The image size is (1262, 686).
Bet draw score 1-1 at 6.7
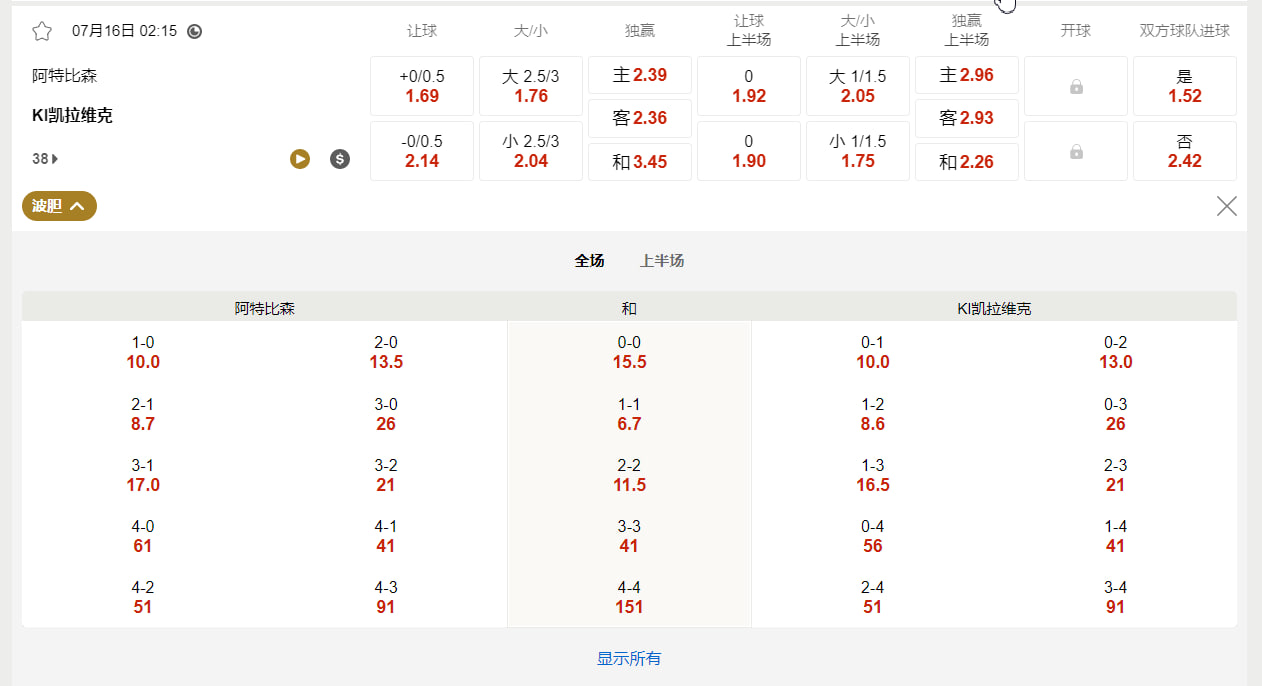click(x=629, y=414)
